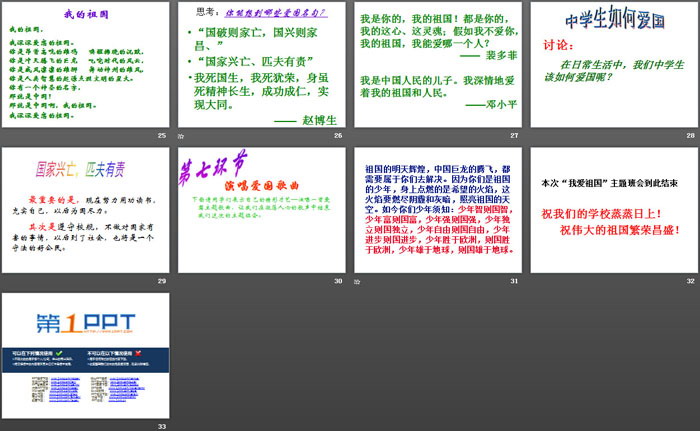
Task: Click slide number 33 label
Action: coord(162,427)
